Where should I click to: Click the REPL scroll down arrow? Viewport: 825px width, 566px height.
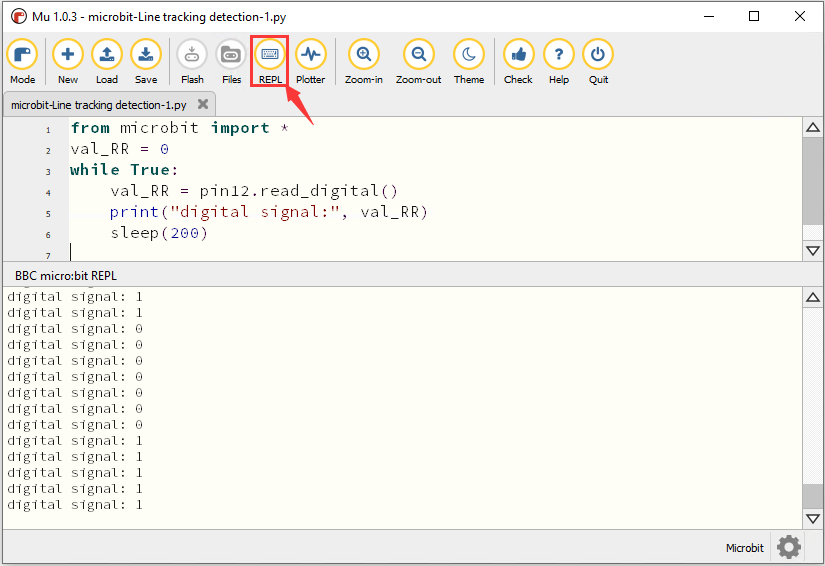point(813,519)
